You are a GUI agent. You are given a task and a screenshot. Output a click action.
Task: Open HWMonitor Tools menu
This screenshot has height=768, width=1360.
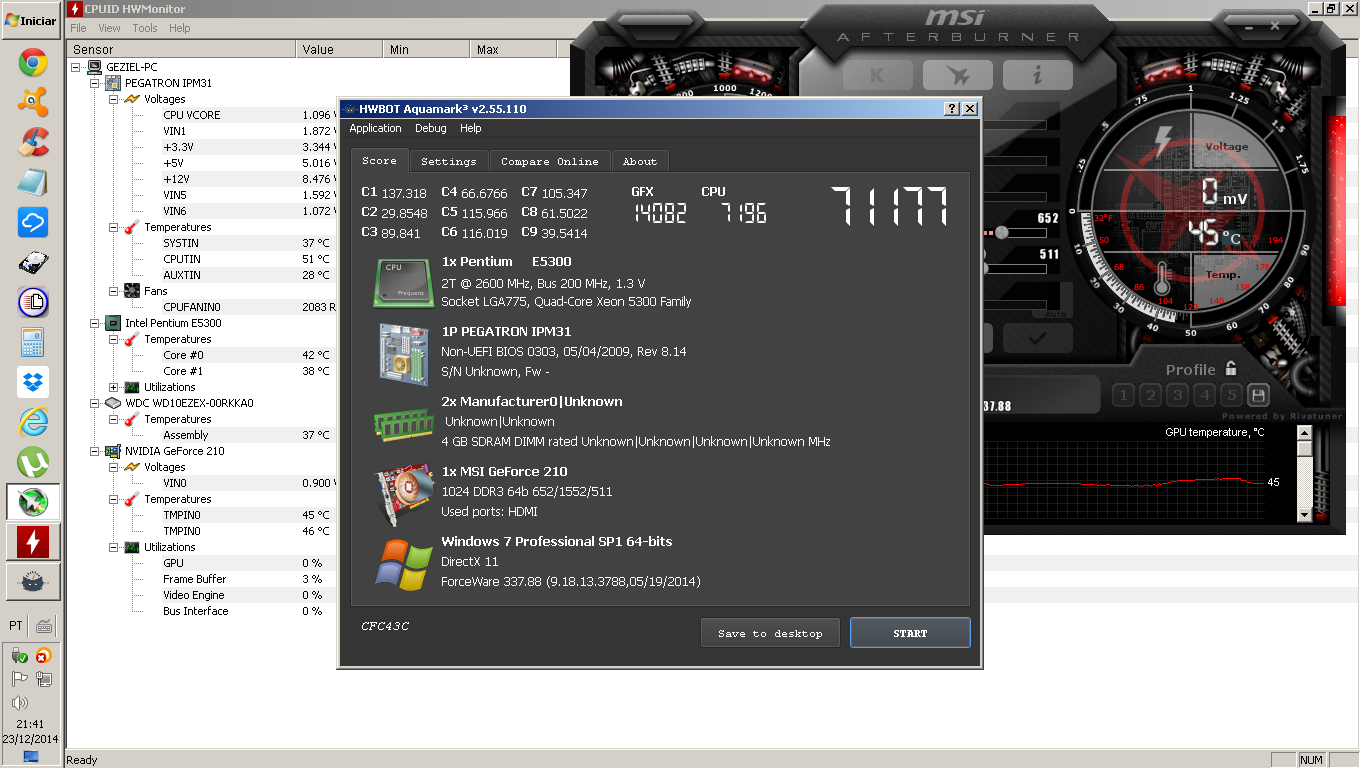pyautogui.click(x=145, y=28)
